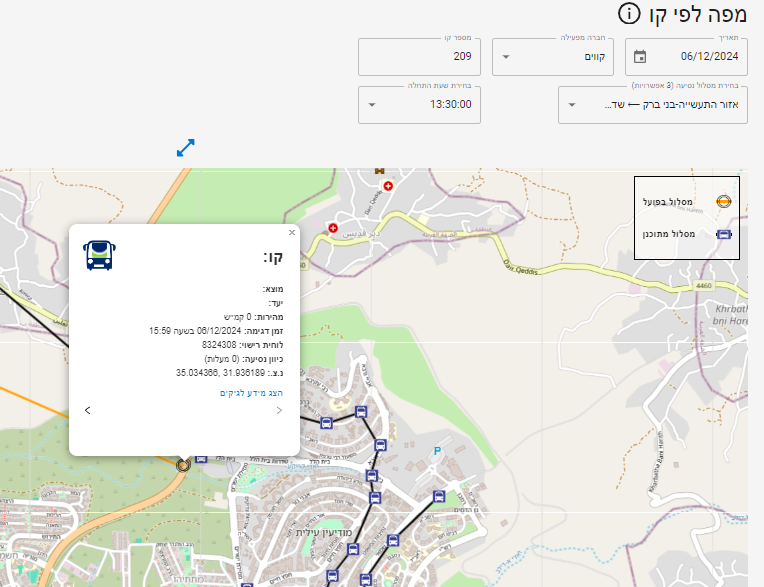Click the info icon beside the page title
This screenshot has width=764, height=587.
[x=629, y=14]
